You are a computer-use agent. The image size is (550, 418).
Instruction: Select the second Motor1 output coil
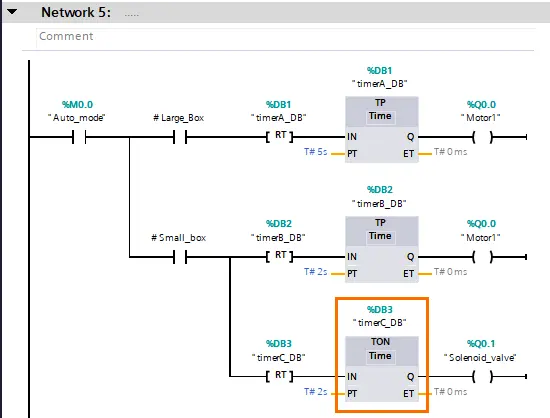(483, 257)
